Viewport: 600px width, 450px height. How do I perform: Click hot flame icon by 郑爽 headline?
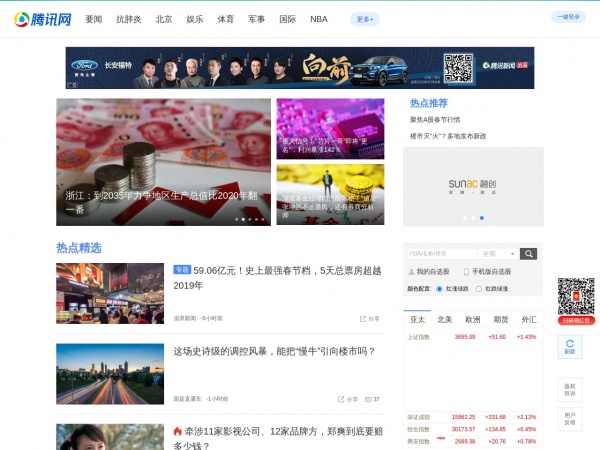(177, 431)
